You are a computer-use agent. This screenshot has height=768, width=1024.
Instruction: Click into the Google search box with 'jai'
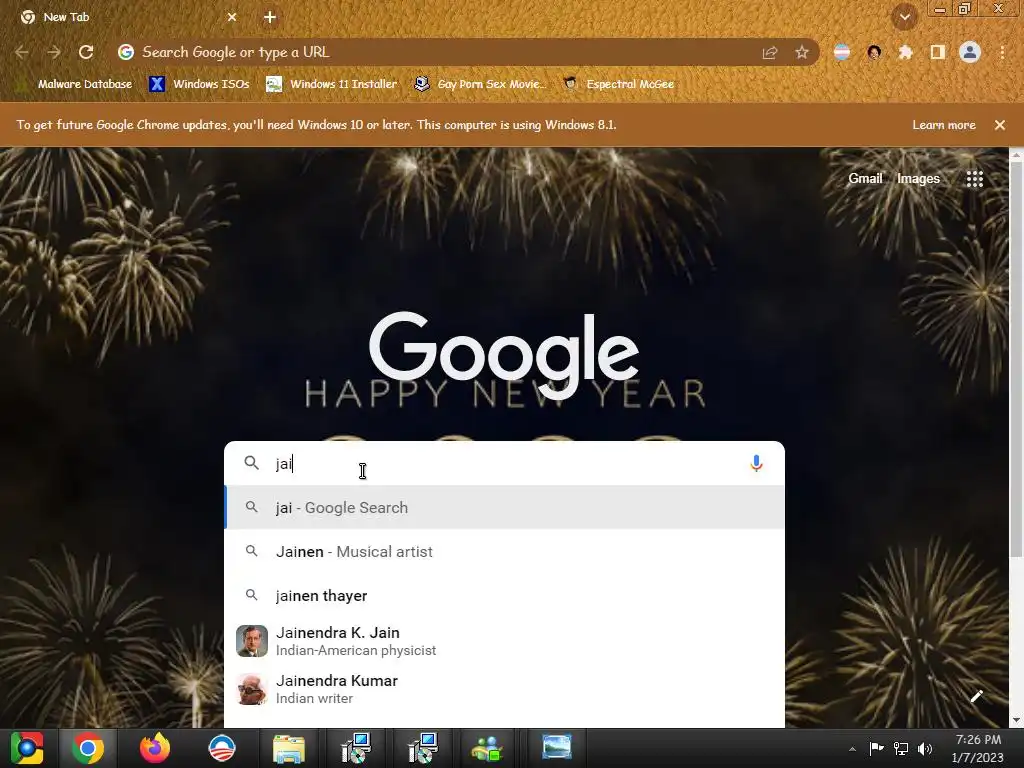pos(504,463)
